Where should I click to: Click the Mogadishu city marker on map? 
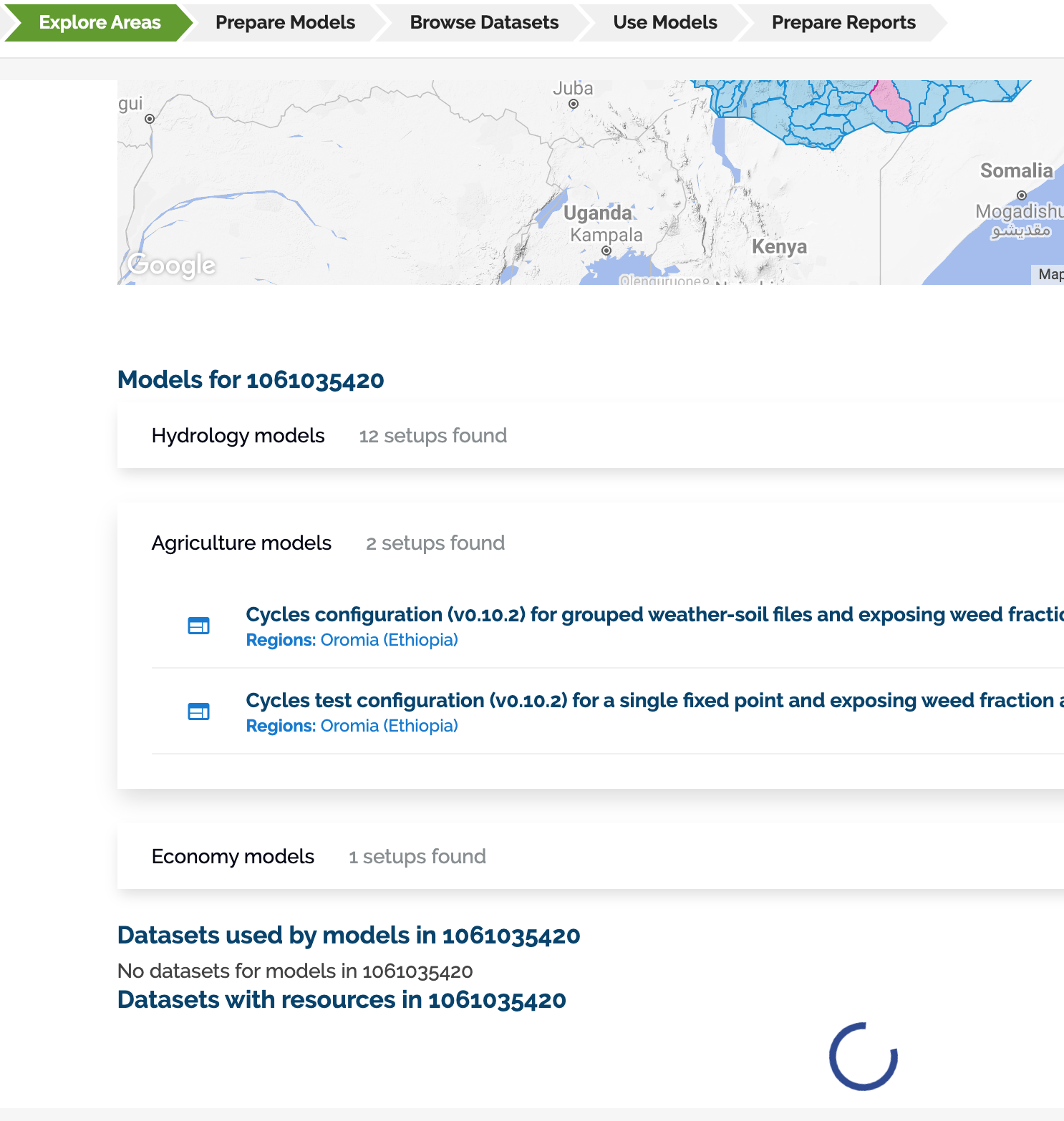point(1022,195)
